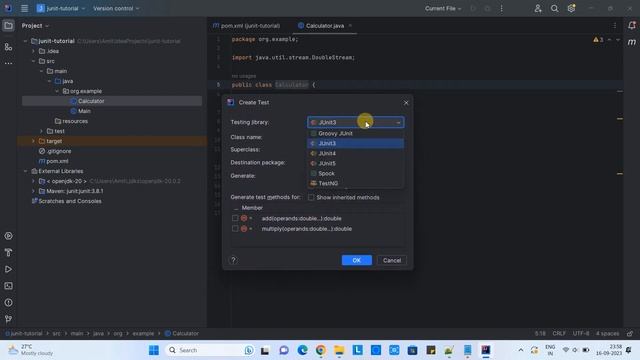Expand Maven: junit:junit:3.8.1 library
This screenshot has height=360, width=640.
[33, 191]
